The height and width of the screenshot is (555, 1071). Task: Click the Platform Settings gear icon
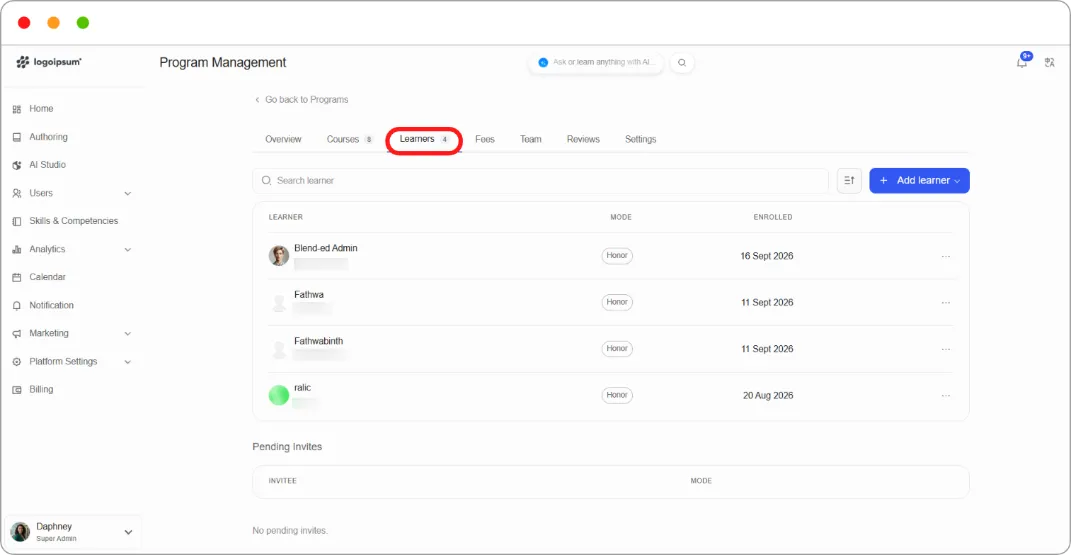tap(17, 362)
